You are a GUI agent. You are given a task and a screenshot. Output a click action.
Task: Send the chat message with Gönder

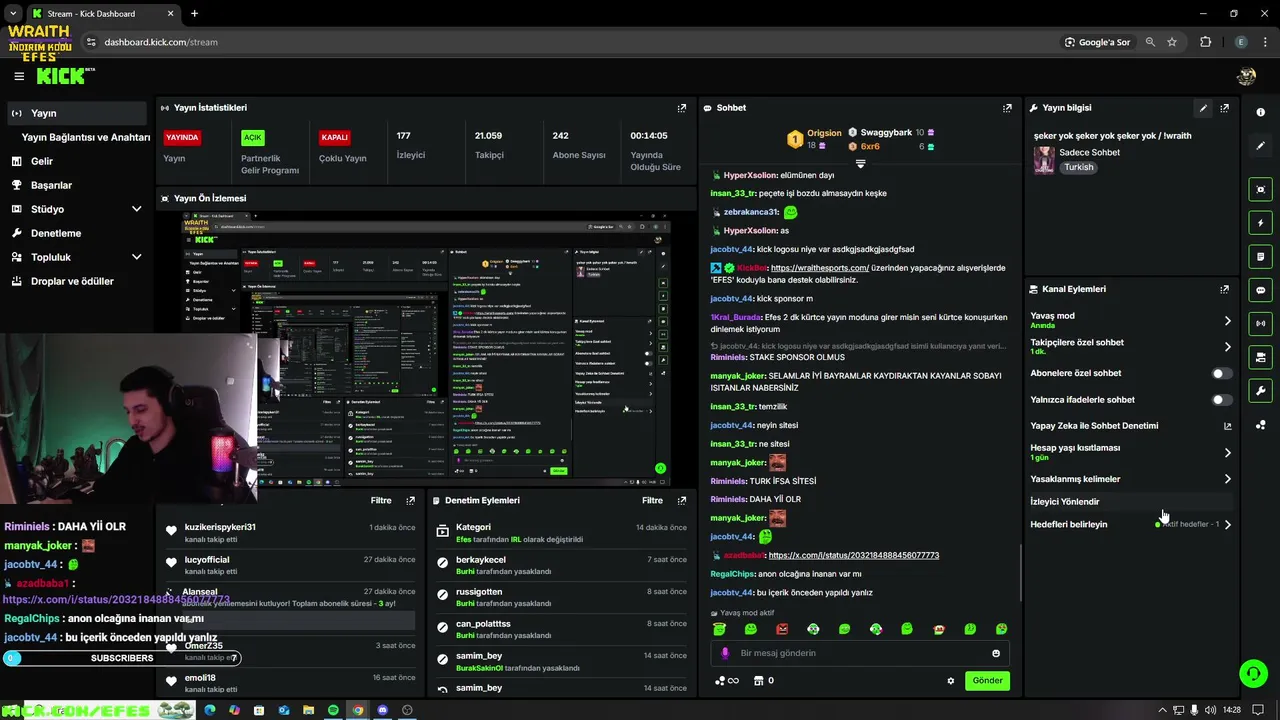click(x=987, y=681)
